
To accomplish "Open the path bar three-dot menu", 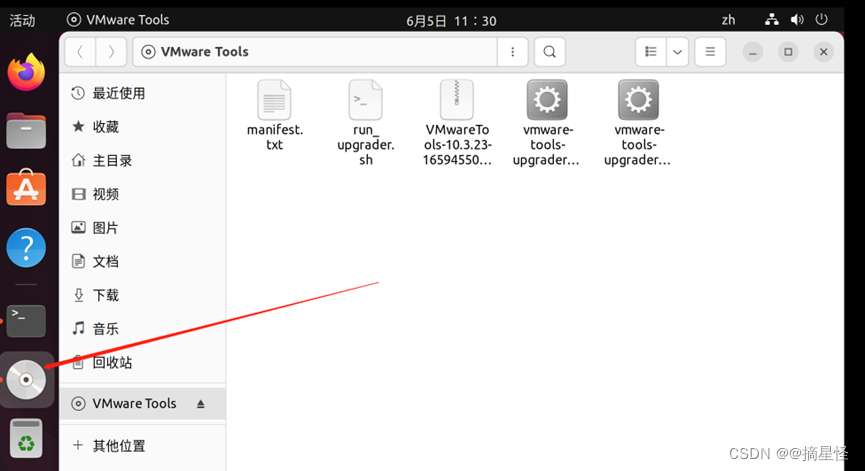I will (512, 52).
